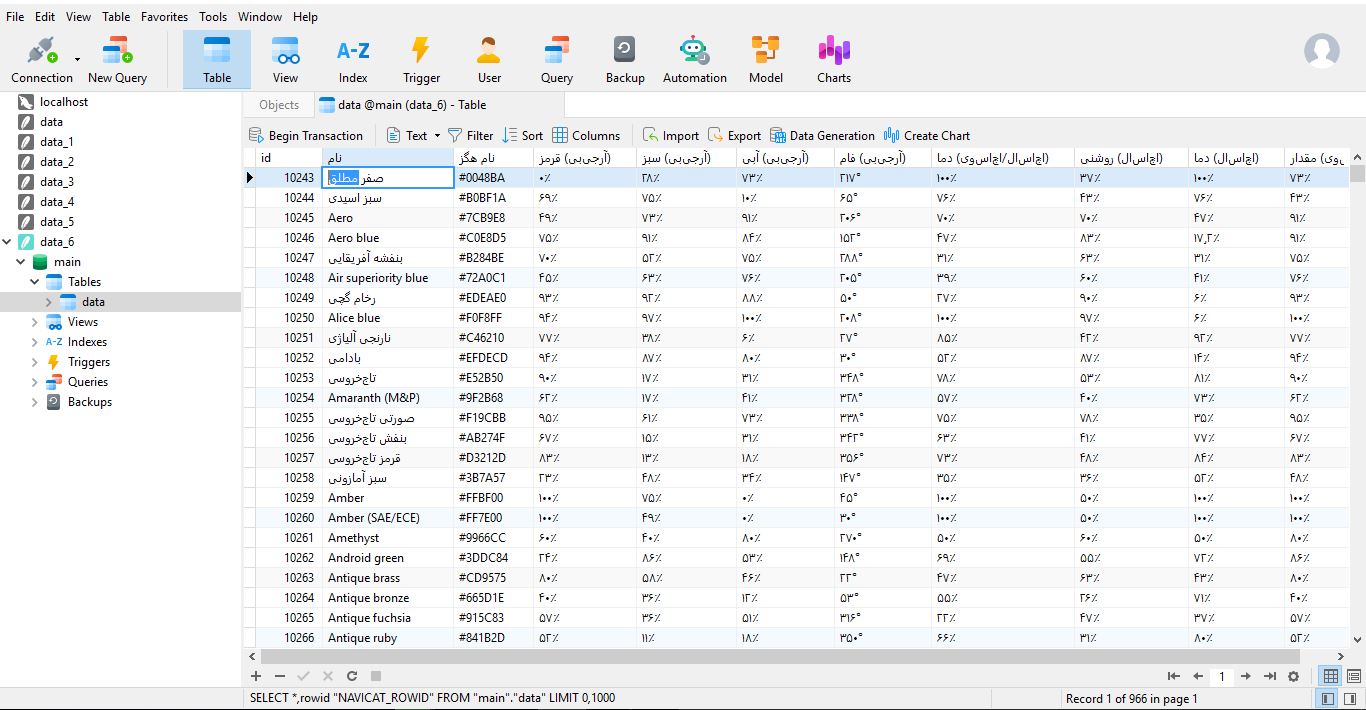Go to next page of records
Viewport: 1366px width, 710px height.
1246,676
